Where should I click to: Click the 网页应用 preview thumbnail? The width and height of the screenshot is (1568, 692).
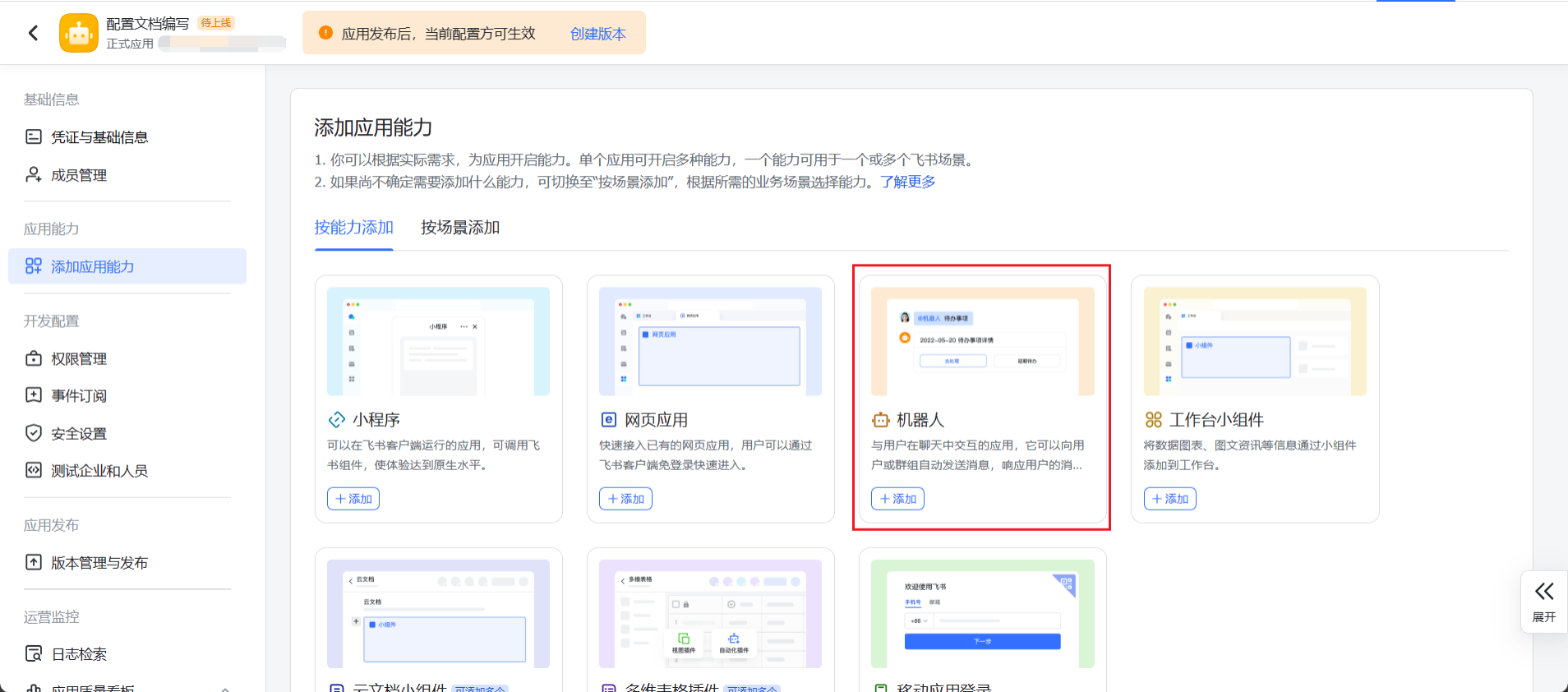[x=710, y=341]
